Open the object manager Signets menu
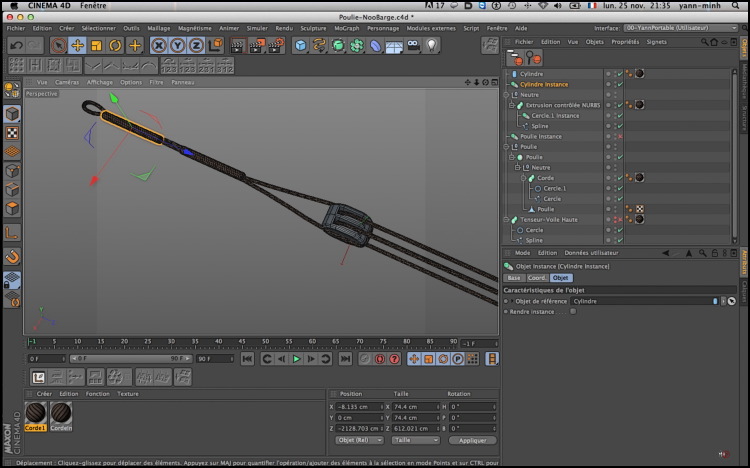The width and height of the screenshot is (750, 468). coord(656,42)
